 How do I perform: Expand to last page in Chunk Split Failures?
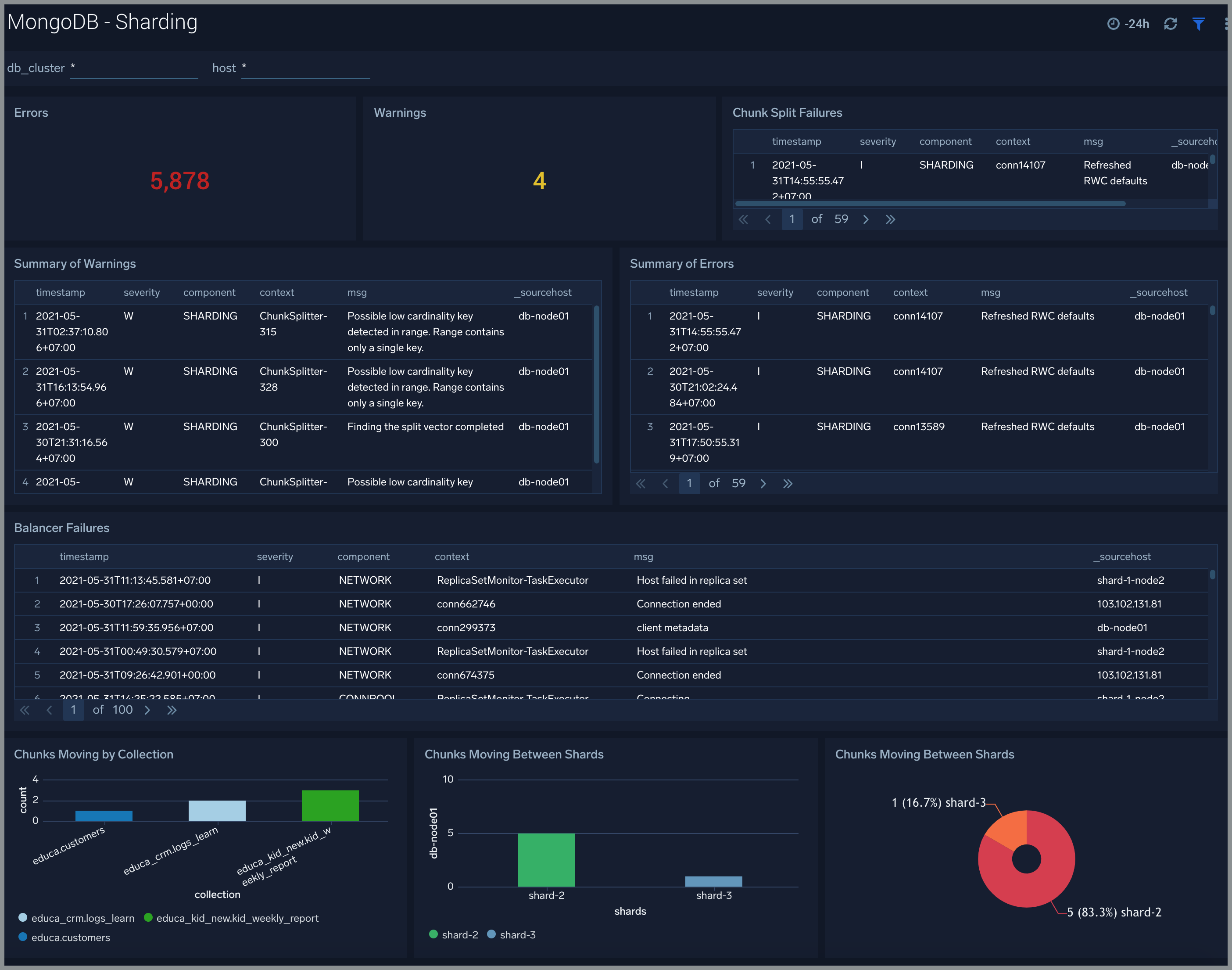[x=891, y=218]
